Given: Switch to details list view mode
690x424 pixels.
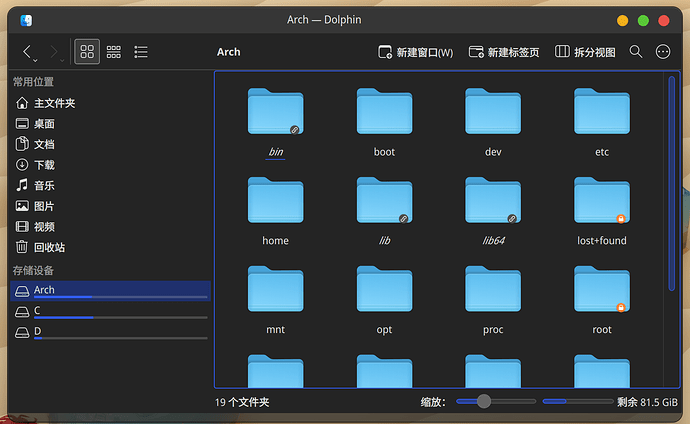Looking at the screenshot, I should pyautogui.click(x=141, y=52).
